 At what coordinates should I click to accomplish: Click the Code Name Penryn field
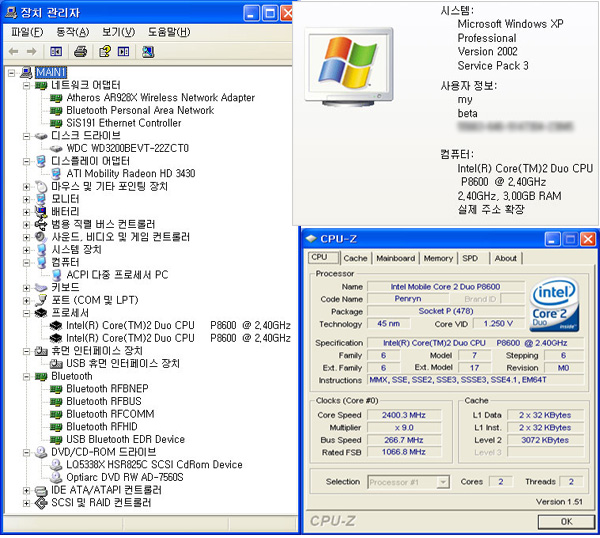click(408, 299)
